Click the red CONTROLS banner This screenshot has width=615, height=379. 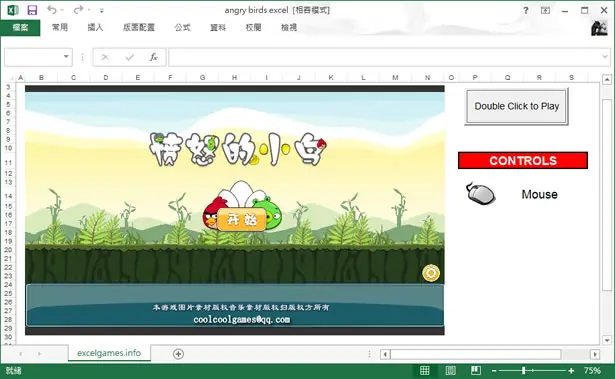[523, 160]
